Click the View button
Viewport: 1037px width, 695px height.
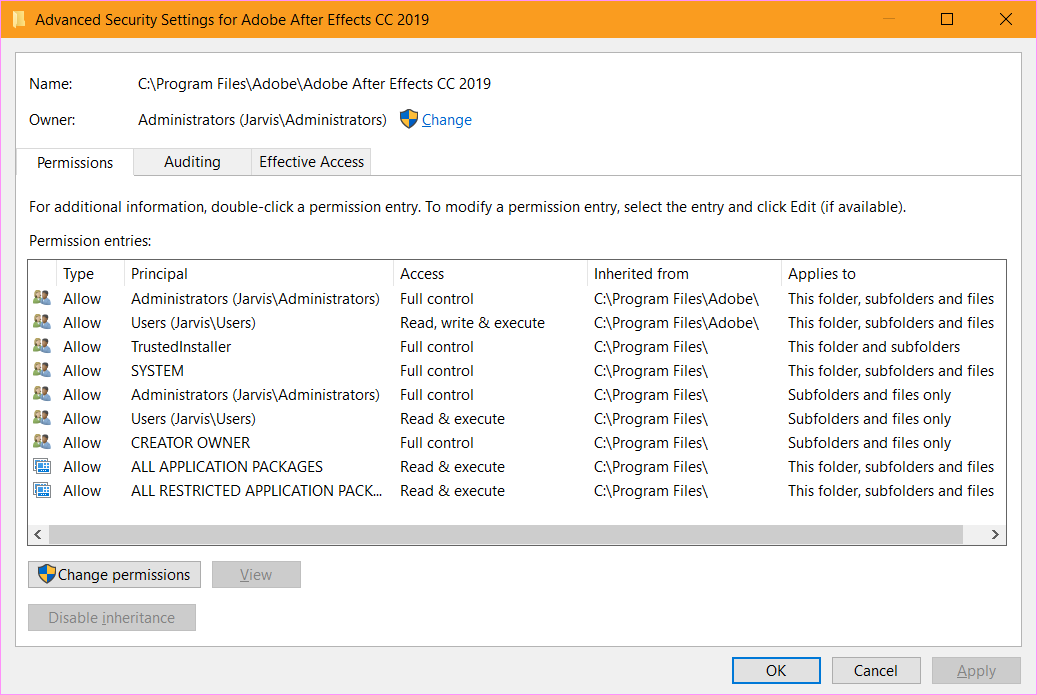(256, 575)
